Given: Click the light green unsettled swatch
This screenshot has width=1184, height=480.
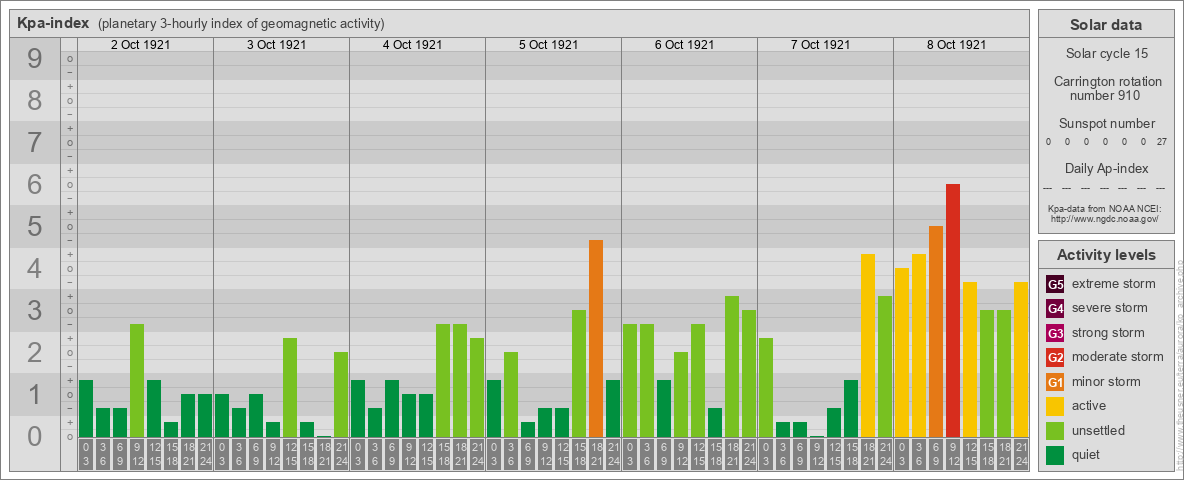Looking at the screenshot, I should [x=1055, y=430].
